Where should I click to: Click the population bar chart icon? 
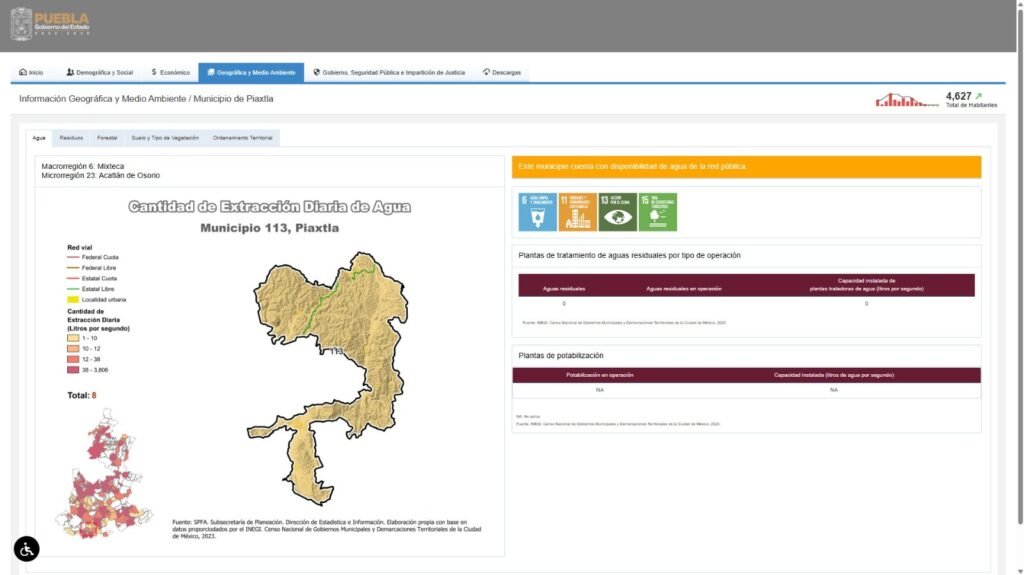click(x=906, y=100)
